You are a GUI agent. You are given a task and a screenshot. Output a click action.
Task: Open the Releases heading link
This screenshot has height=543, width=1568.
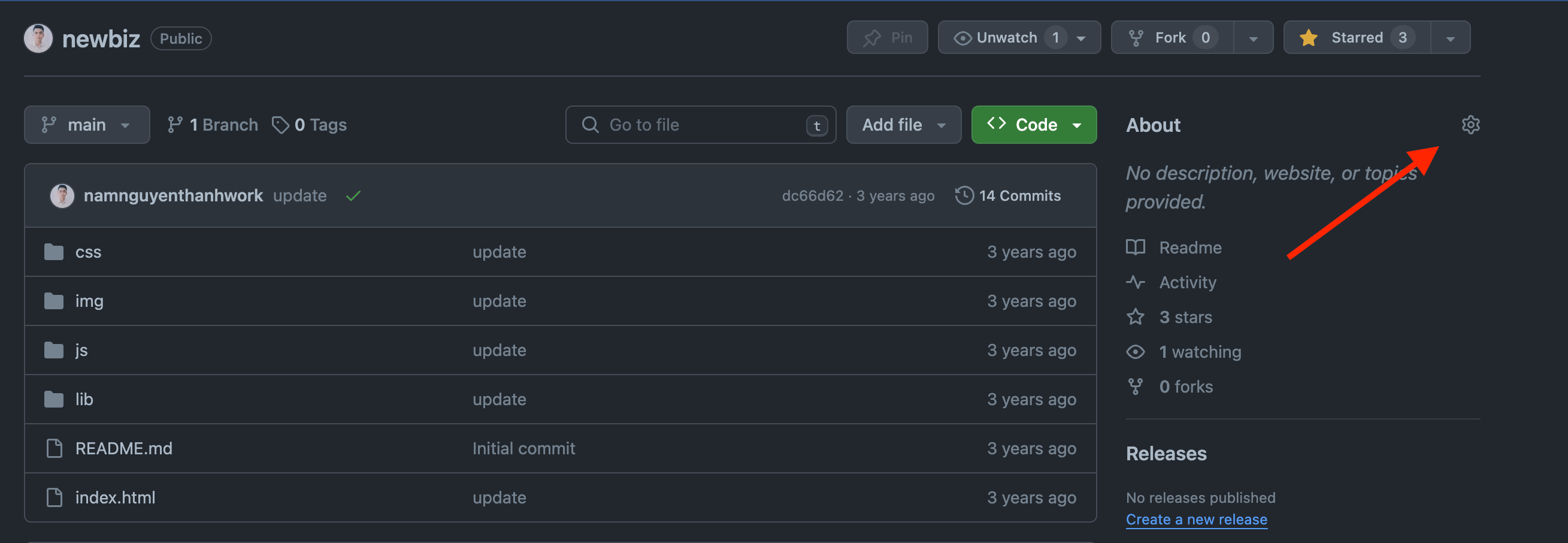(x=1166, y=454)
